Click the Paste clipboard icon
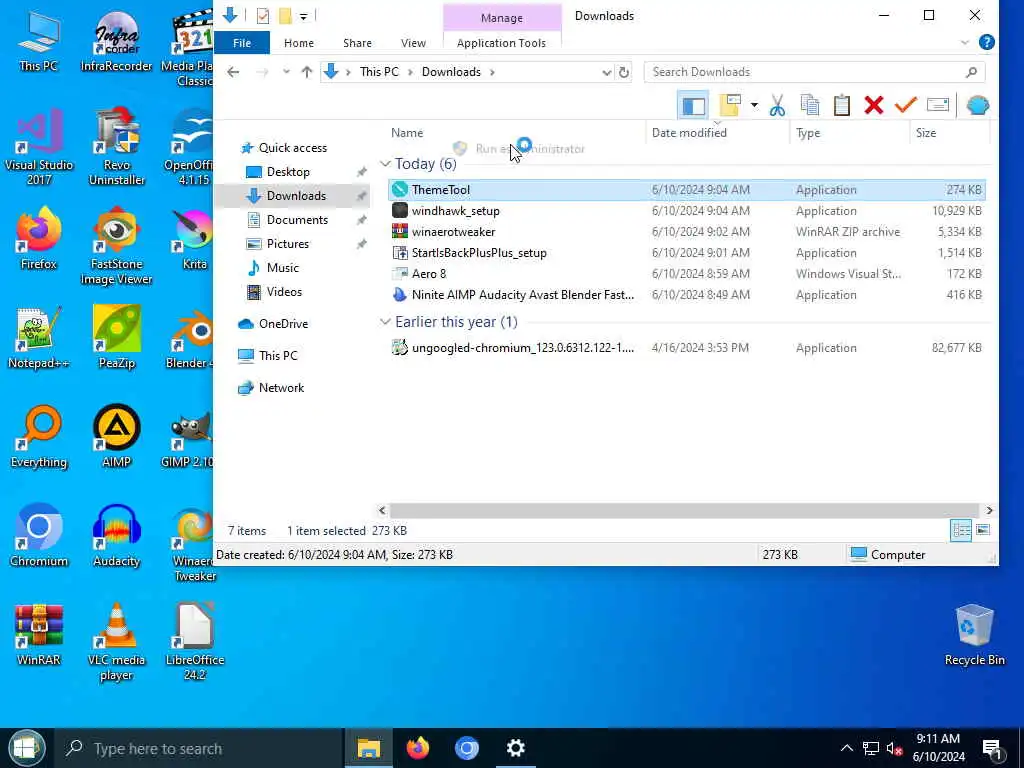Screen dimensions: 1024x768 point(842,105)
